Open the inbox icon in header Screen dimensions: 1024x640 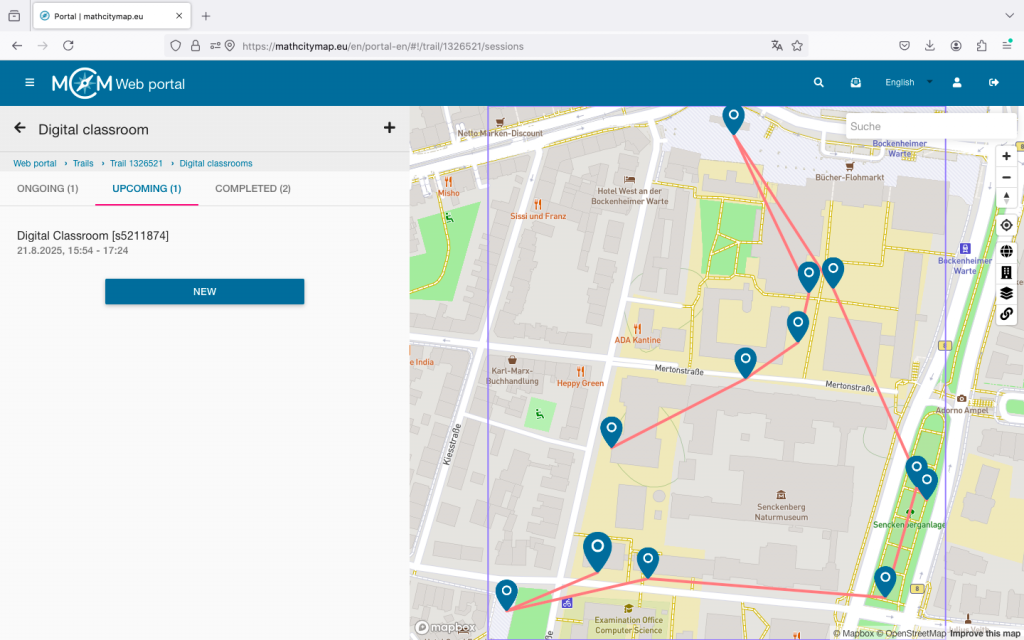point(855,83)
